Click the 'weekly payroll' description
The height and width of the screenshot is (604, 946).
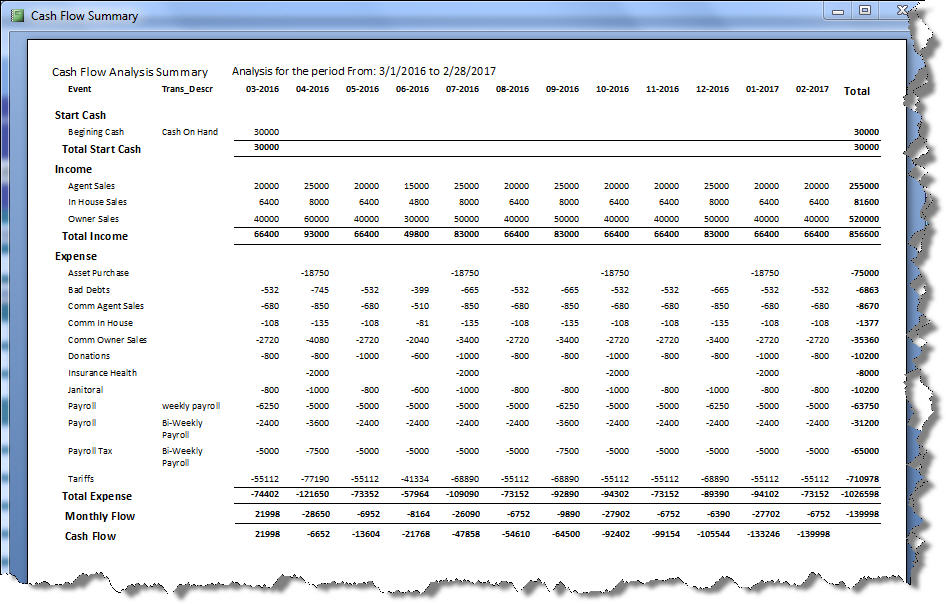coord(191,406)
